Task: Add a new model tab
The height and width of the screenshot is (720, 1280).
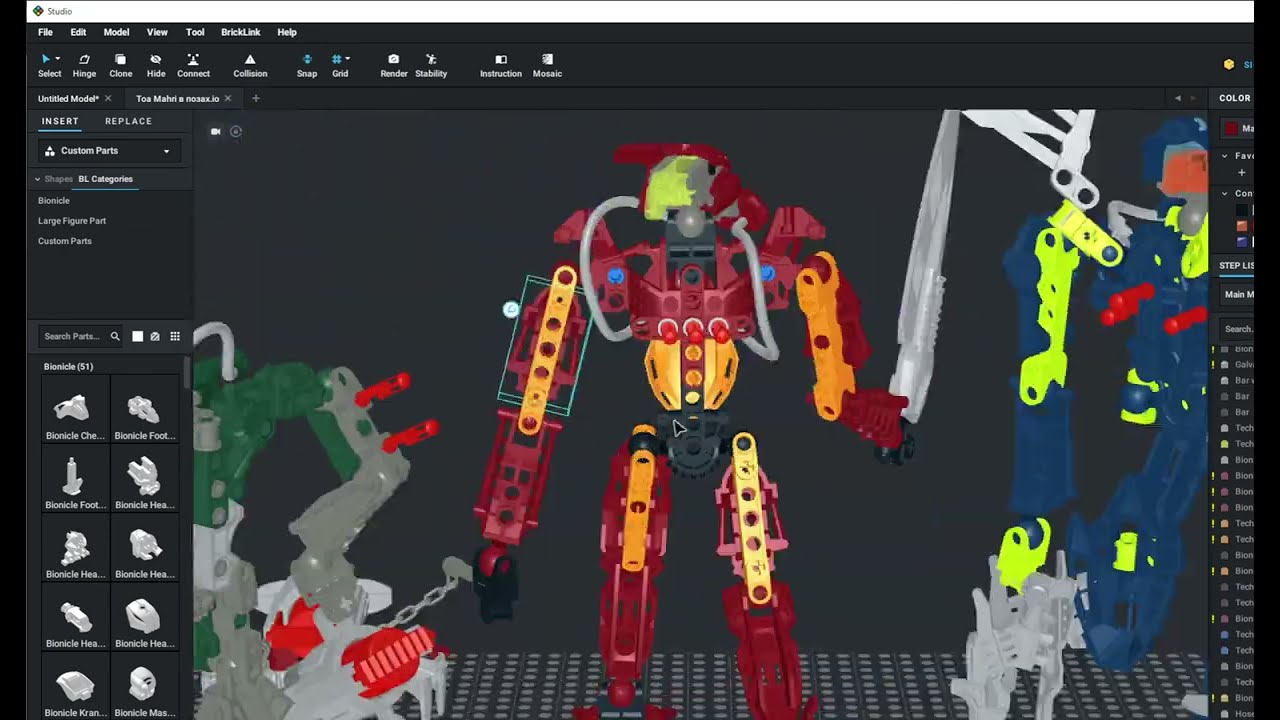Action: click(255, 98)
